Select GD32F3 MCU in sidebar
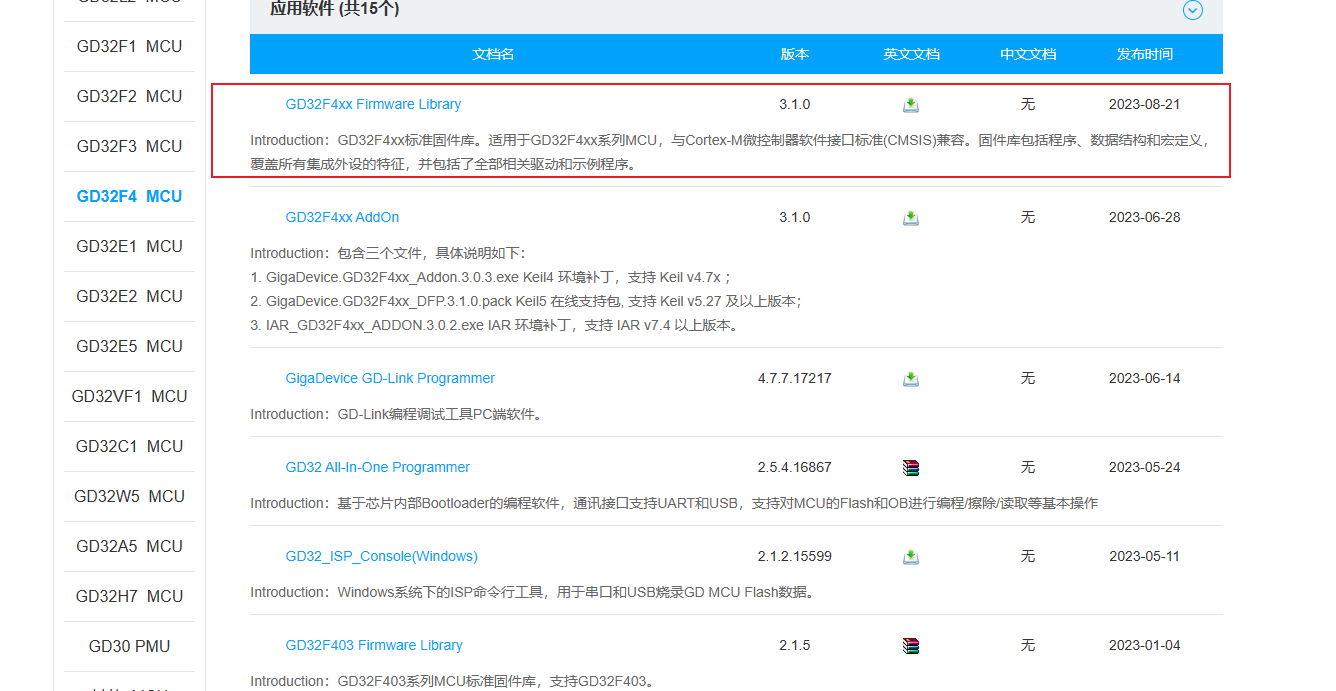This screenshot has width=1336, height=691. click(130, 146)
